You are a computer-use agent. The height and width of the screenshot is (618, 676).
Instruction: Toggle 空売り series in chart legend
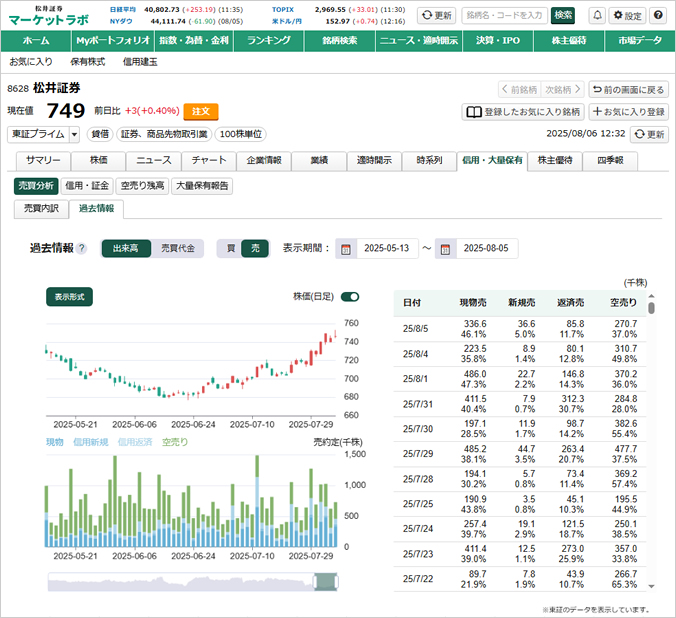(175, 442)
